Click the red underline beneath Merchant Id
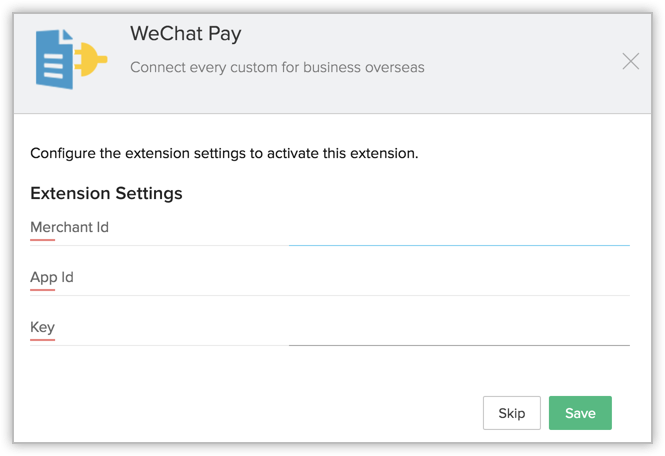Viewport: 665px width, 456px height. pos(42,240)
